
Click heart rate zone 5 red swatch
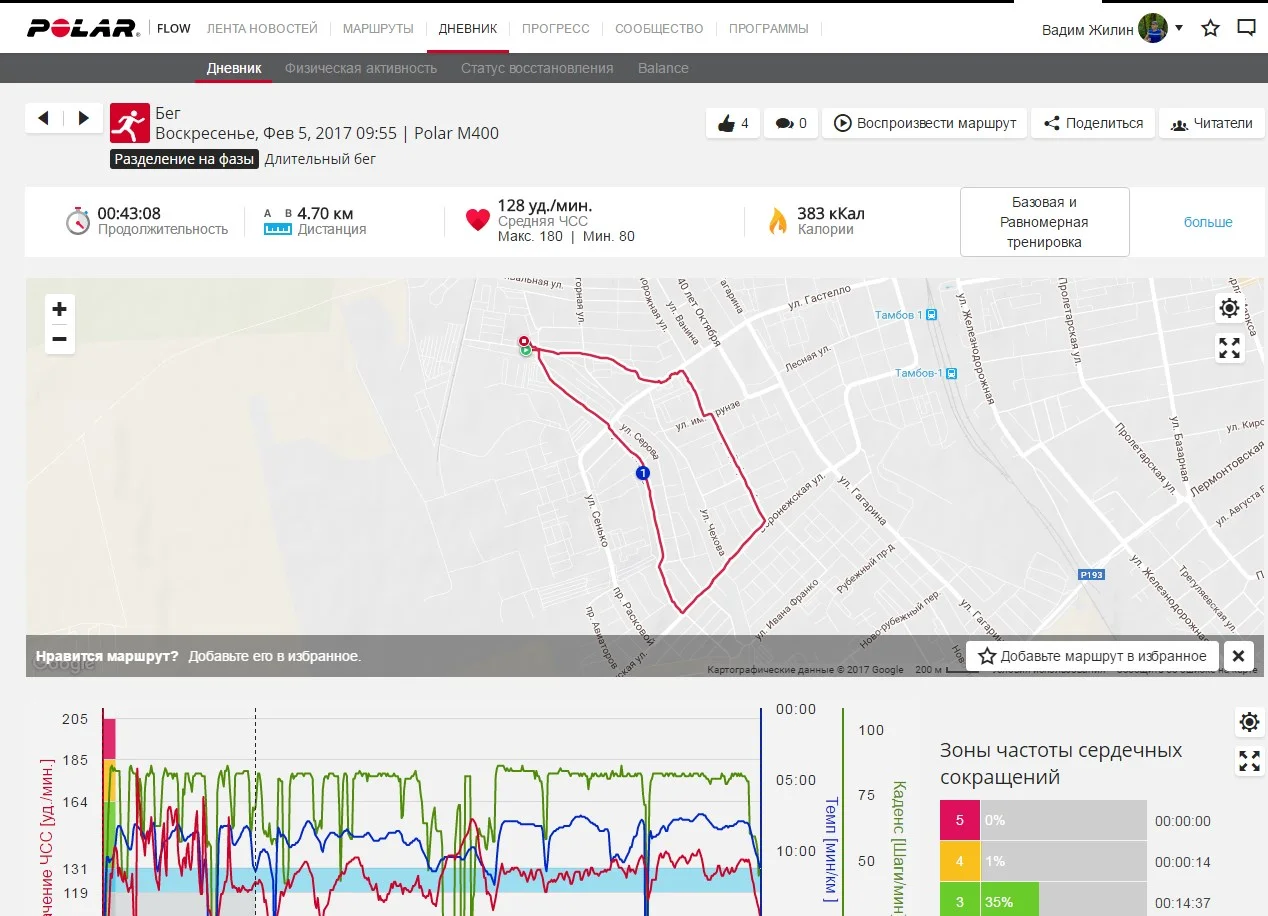pos(960,821)
